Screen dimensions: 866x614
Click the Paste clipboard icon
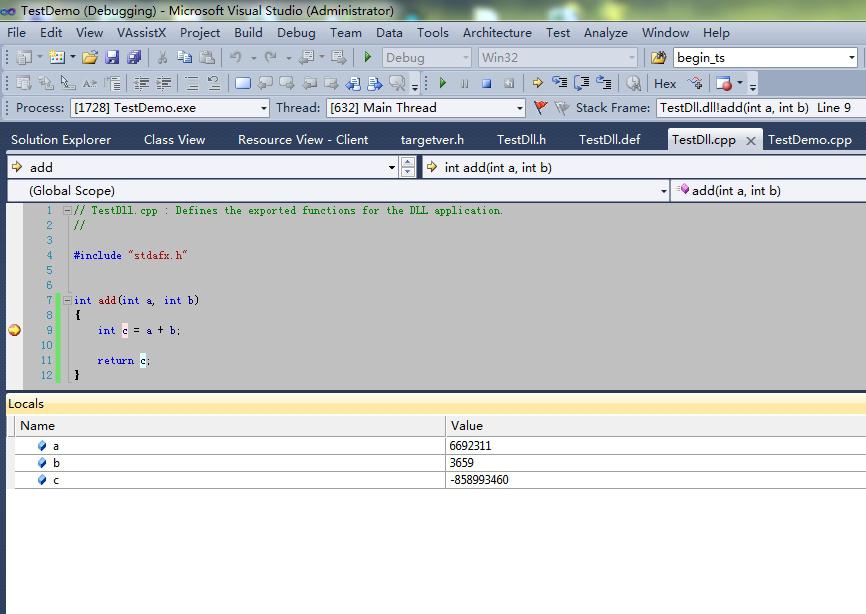coord(207,57)
